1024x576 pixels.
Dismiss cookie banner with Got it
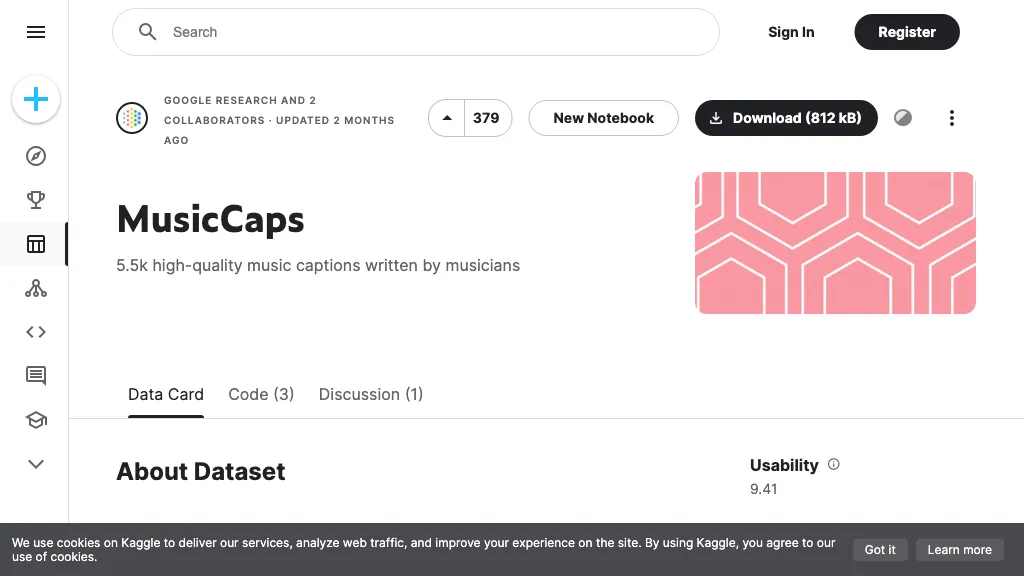[x=880, y=550]
